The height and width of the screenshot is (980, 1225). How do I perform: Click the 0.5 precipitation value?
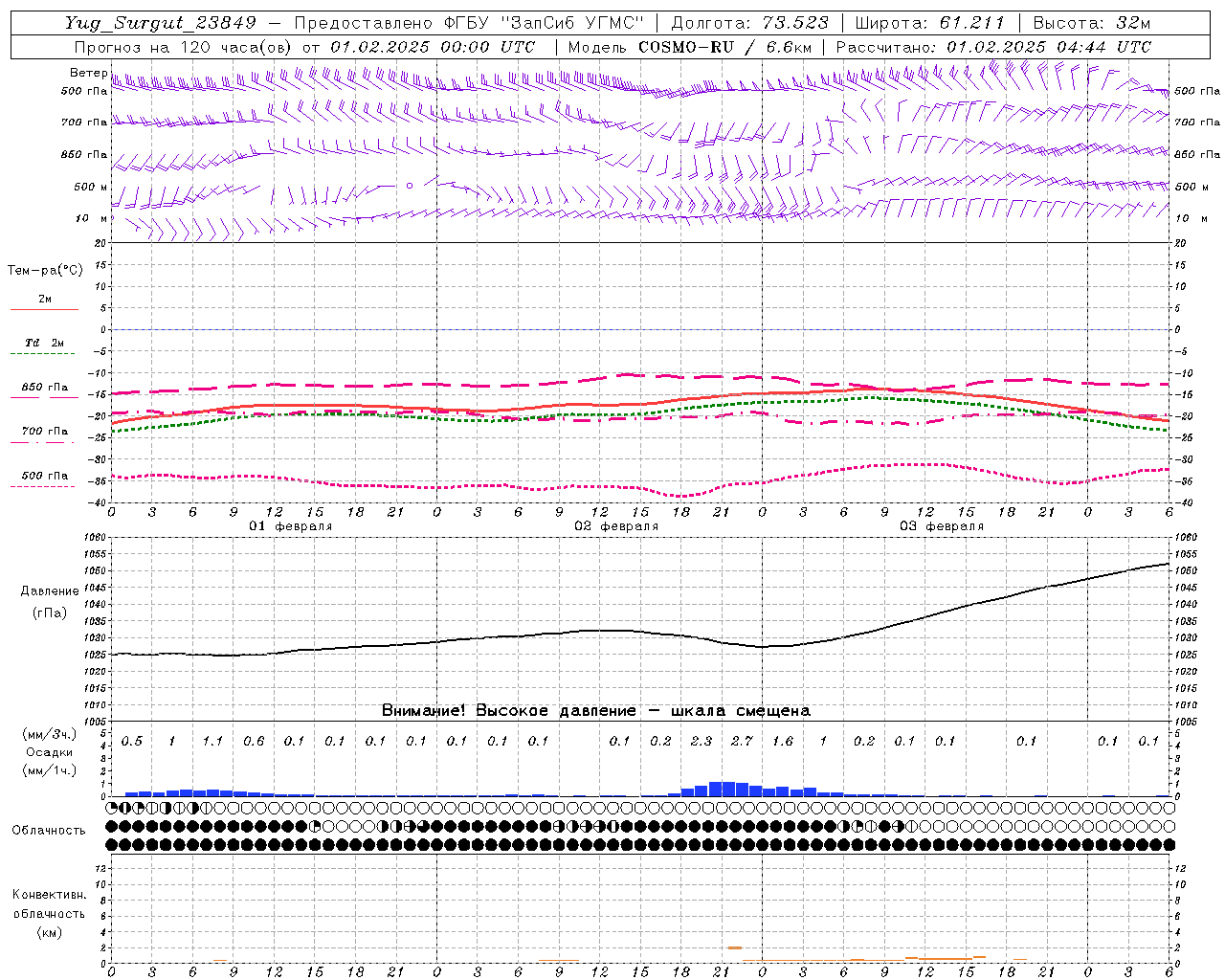[131, 741]
